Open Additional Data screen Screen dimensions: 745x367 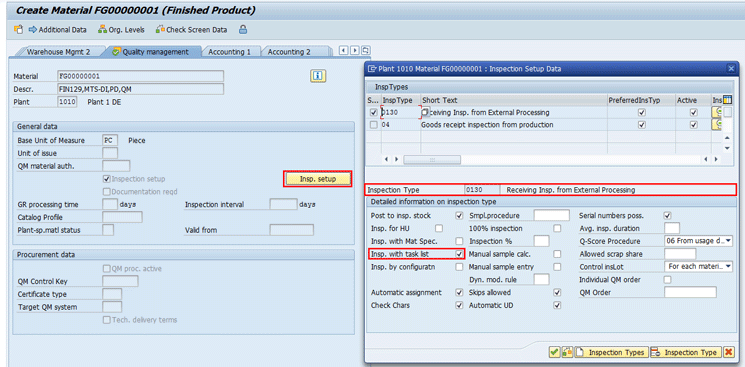57,29
